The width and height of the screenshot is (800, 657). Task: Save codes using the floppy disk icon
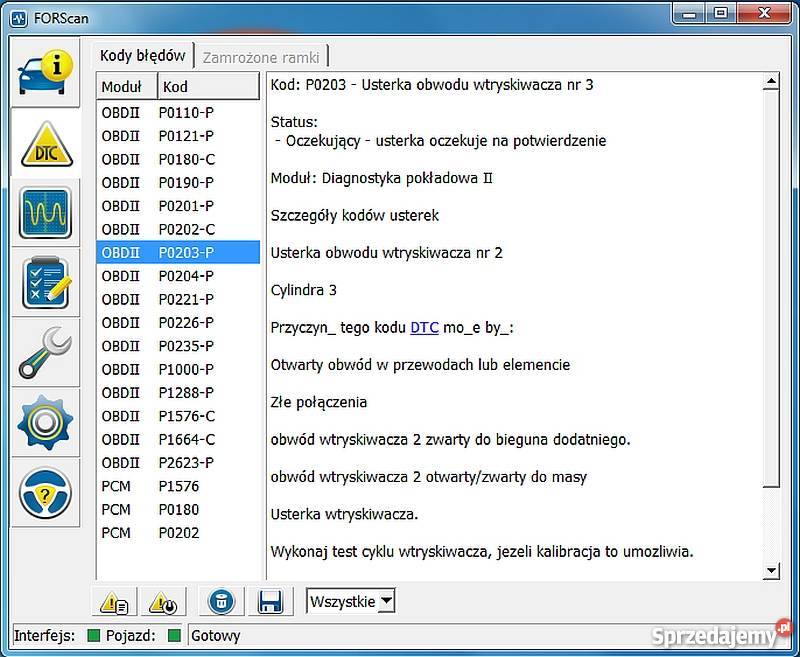pos(271,602)
